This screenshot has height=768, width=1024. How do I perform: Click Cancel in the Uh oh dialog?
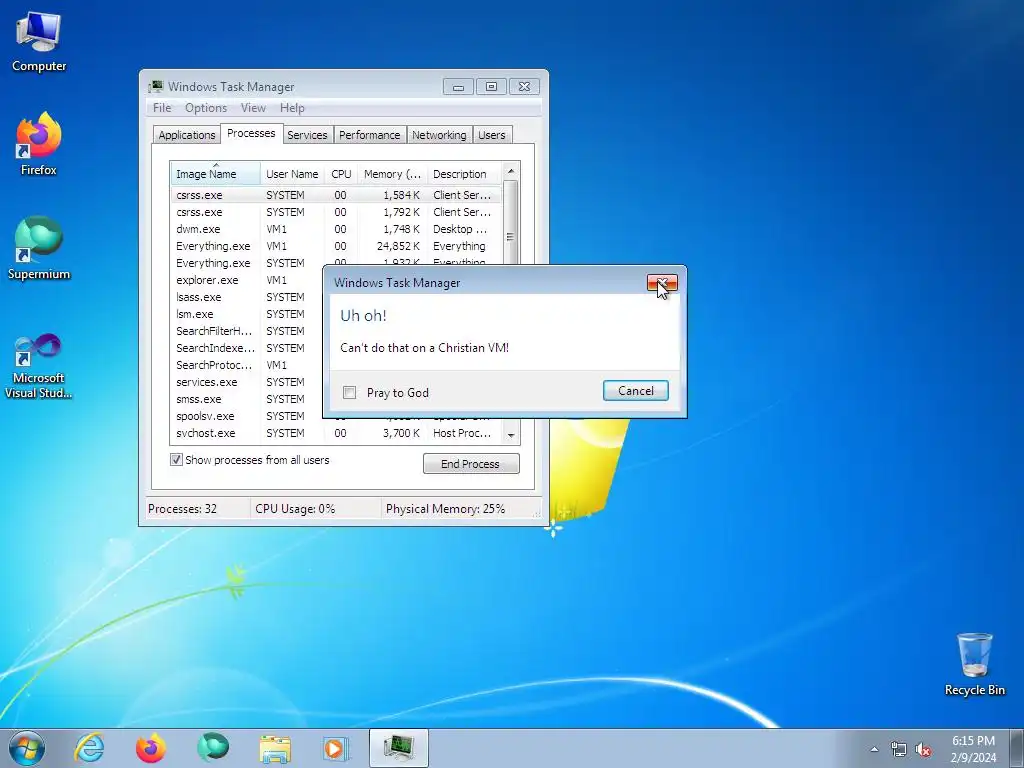click(635, 391)
